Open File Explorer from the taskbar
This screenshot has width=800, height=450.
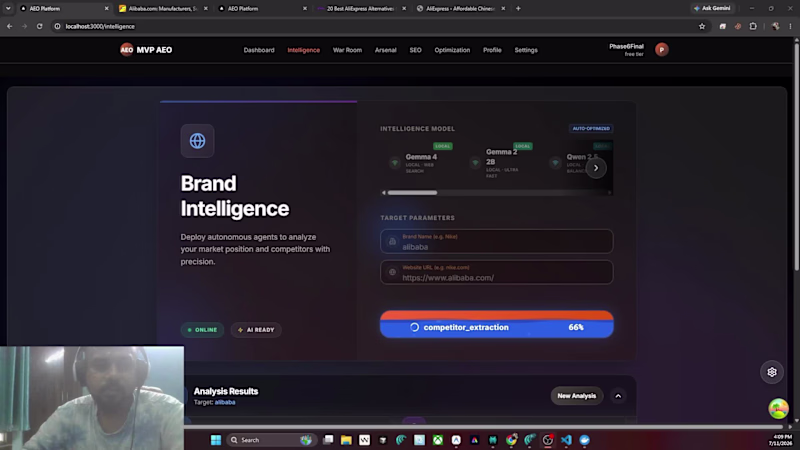pyautogui.click(x=346, y=440)
